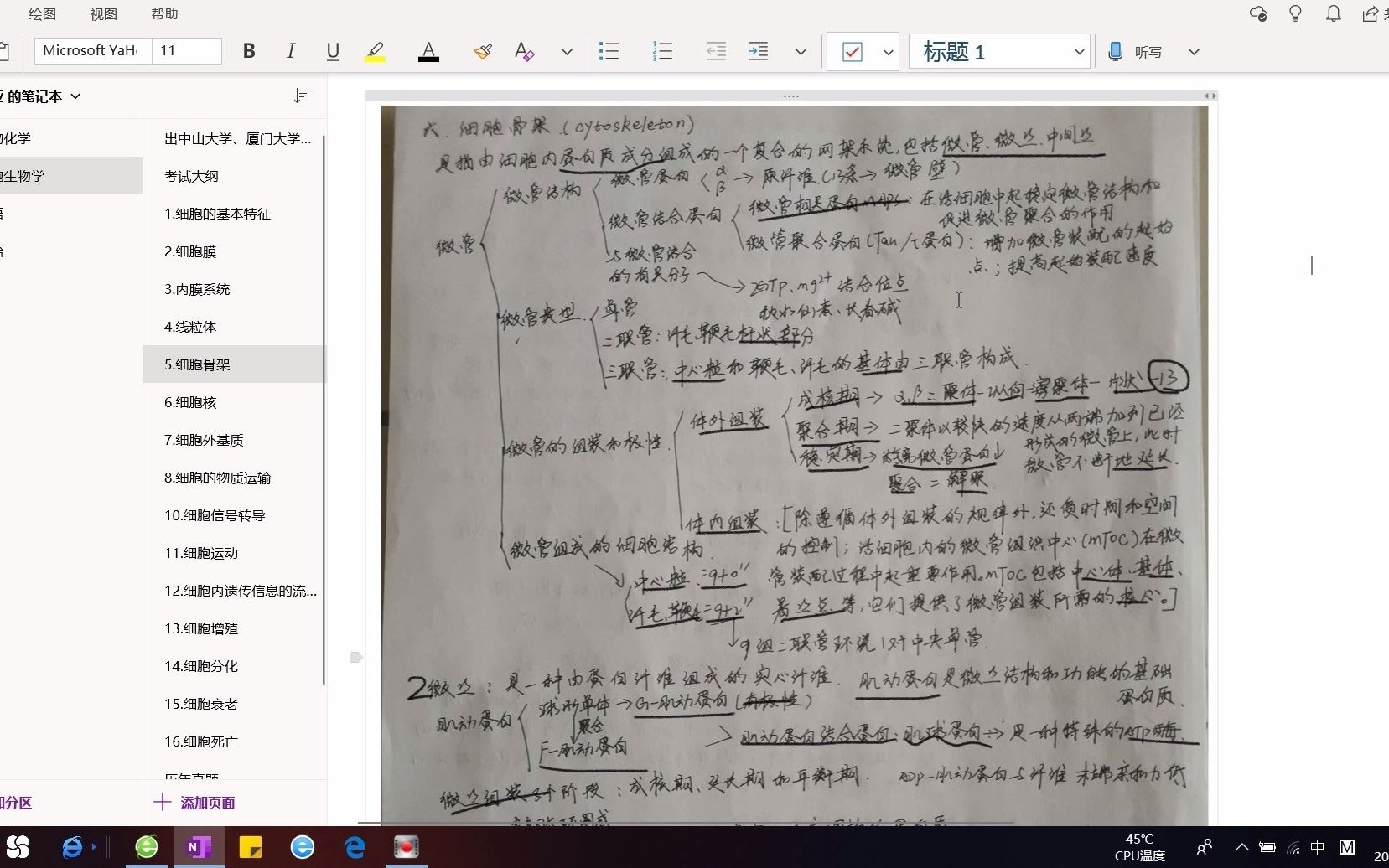Viewport: 1389px width, 868px height.
Task: Click the handwritten notes image
Action: [x=795, y=465]
